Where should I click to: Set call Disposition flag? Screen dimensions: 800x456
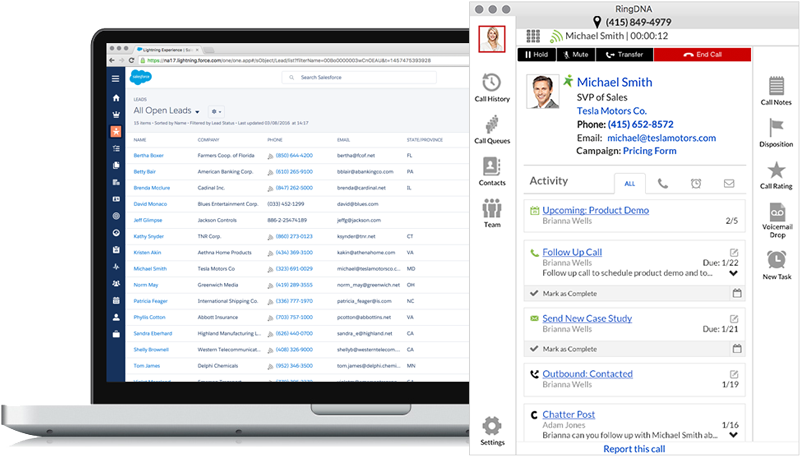coord(776,133)
